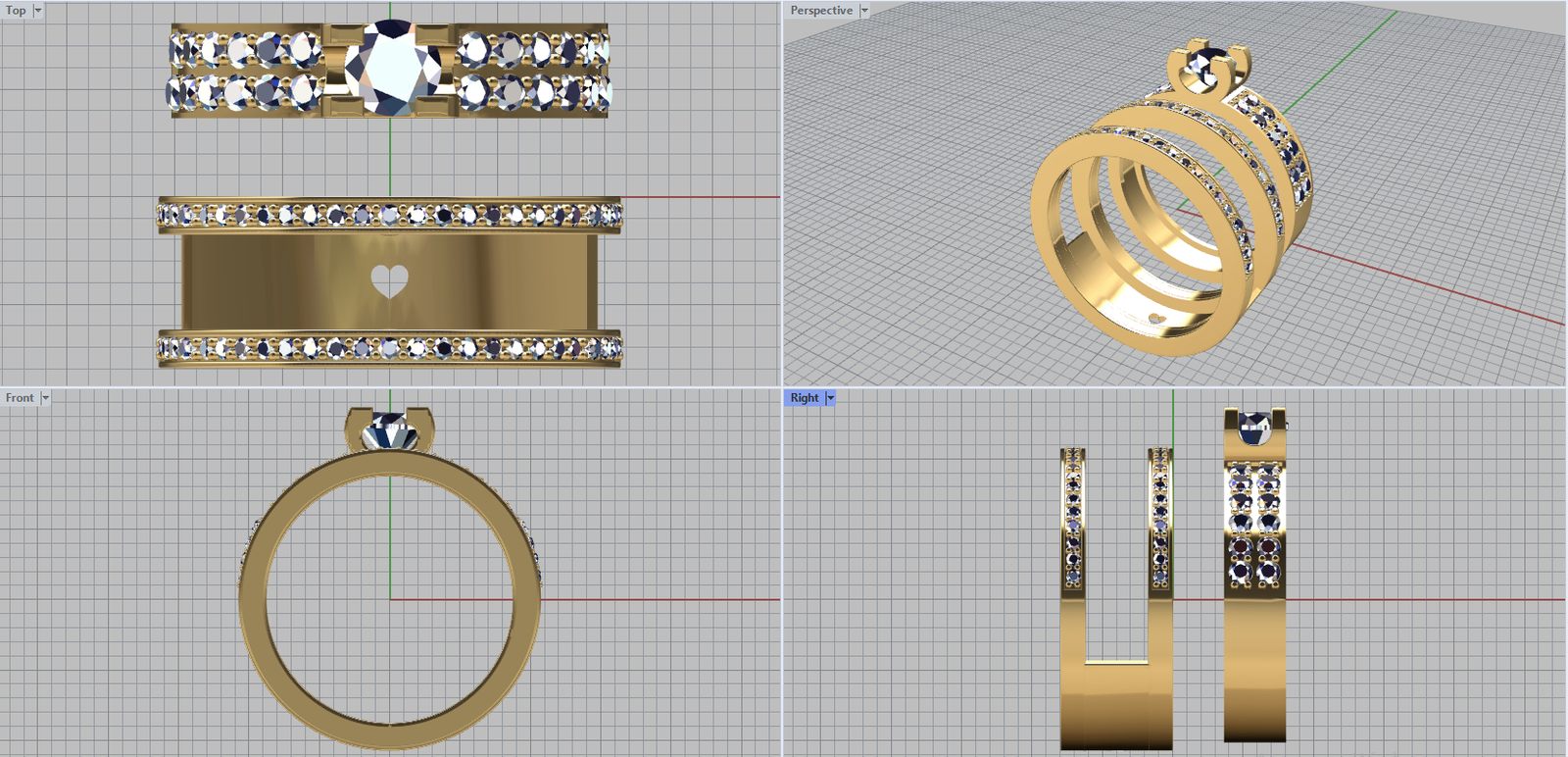Open the Front viewport dropdown arrow
This screenshot has height=757, width=1568.
tap(45, 398)
